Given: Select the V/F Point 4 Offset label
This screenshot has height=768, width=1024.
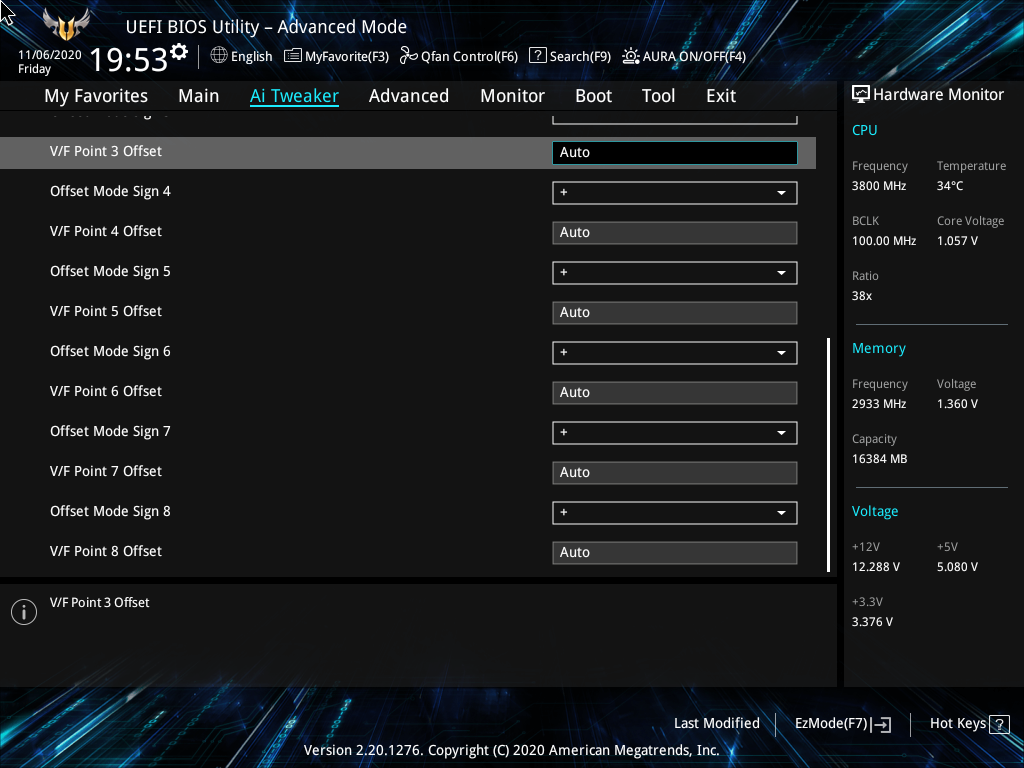Looking at the screenshot, I should pos(106,231).
